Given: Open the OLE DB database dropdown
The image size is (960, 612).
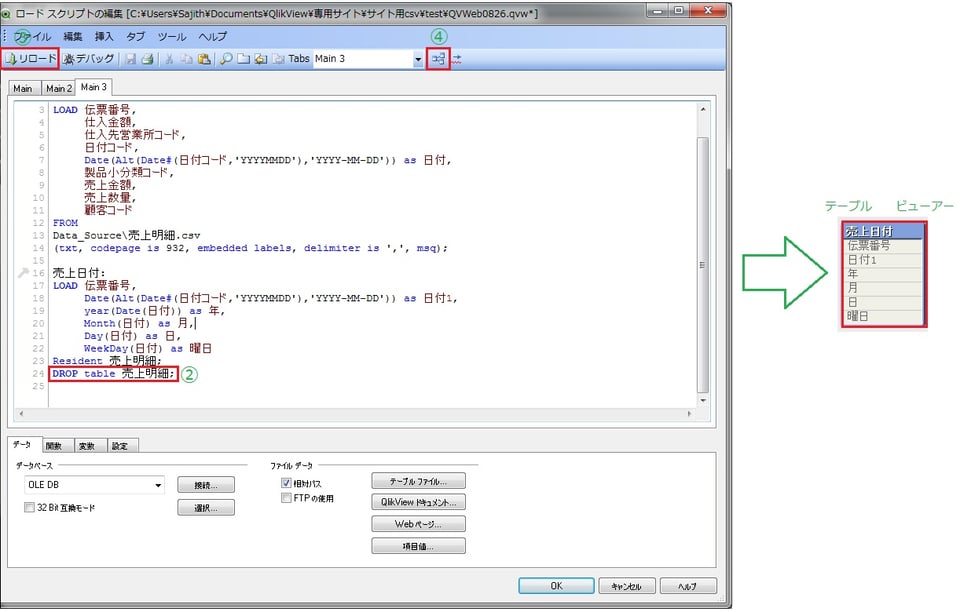Looking at the screenshot, I should point(160,484).
